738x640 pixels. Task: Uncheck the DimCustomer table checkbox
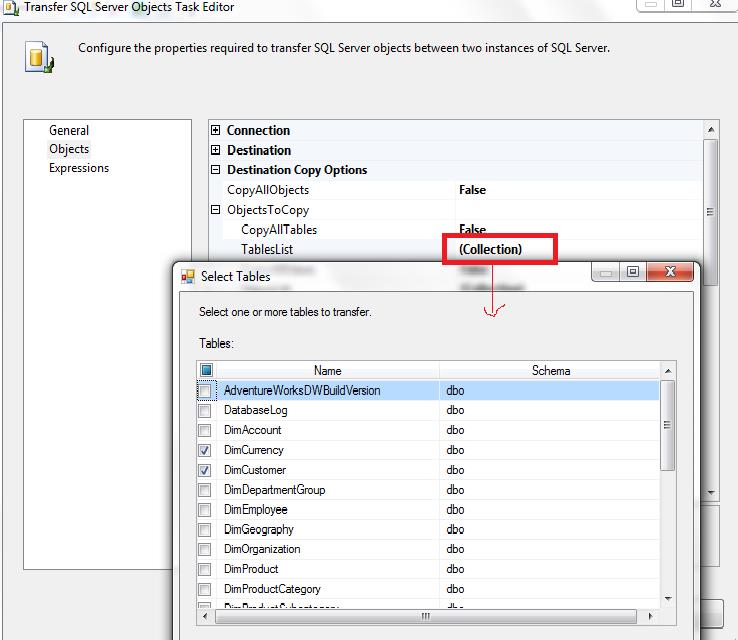click(x=205, y=470)
